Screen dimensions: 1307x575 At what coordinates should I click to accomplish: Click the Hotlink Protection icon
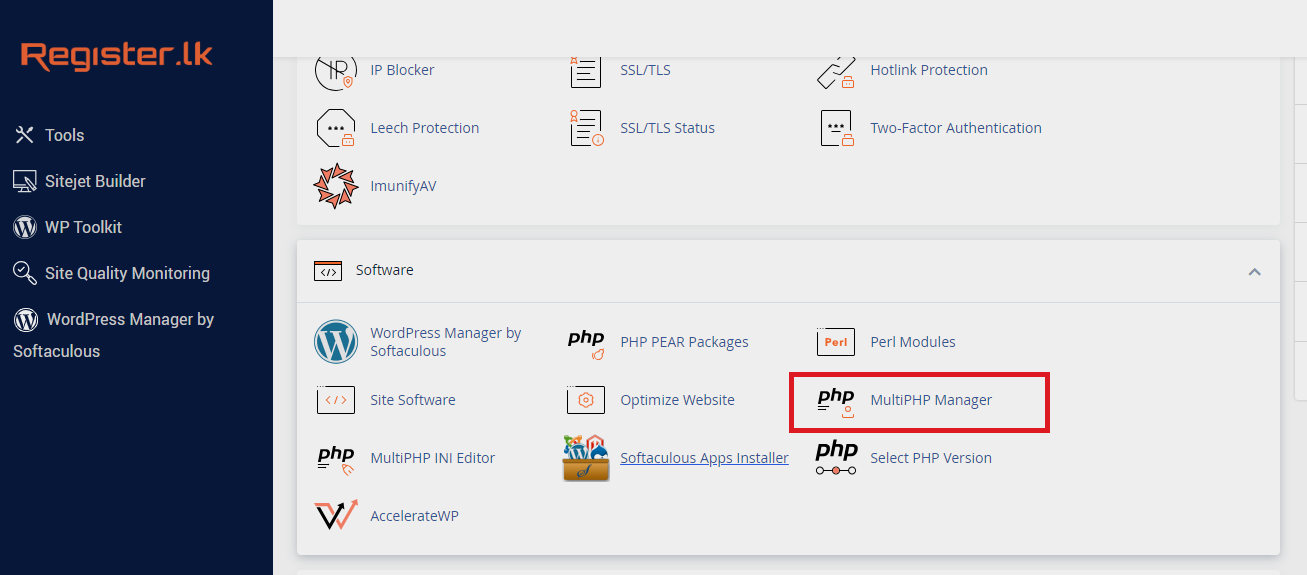coord(836,71)
